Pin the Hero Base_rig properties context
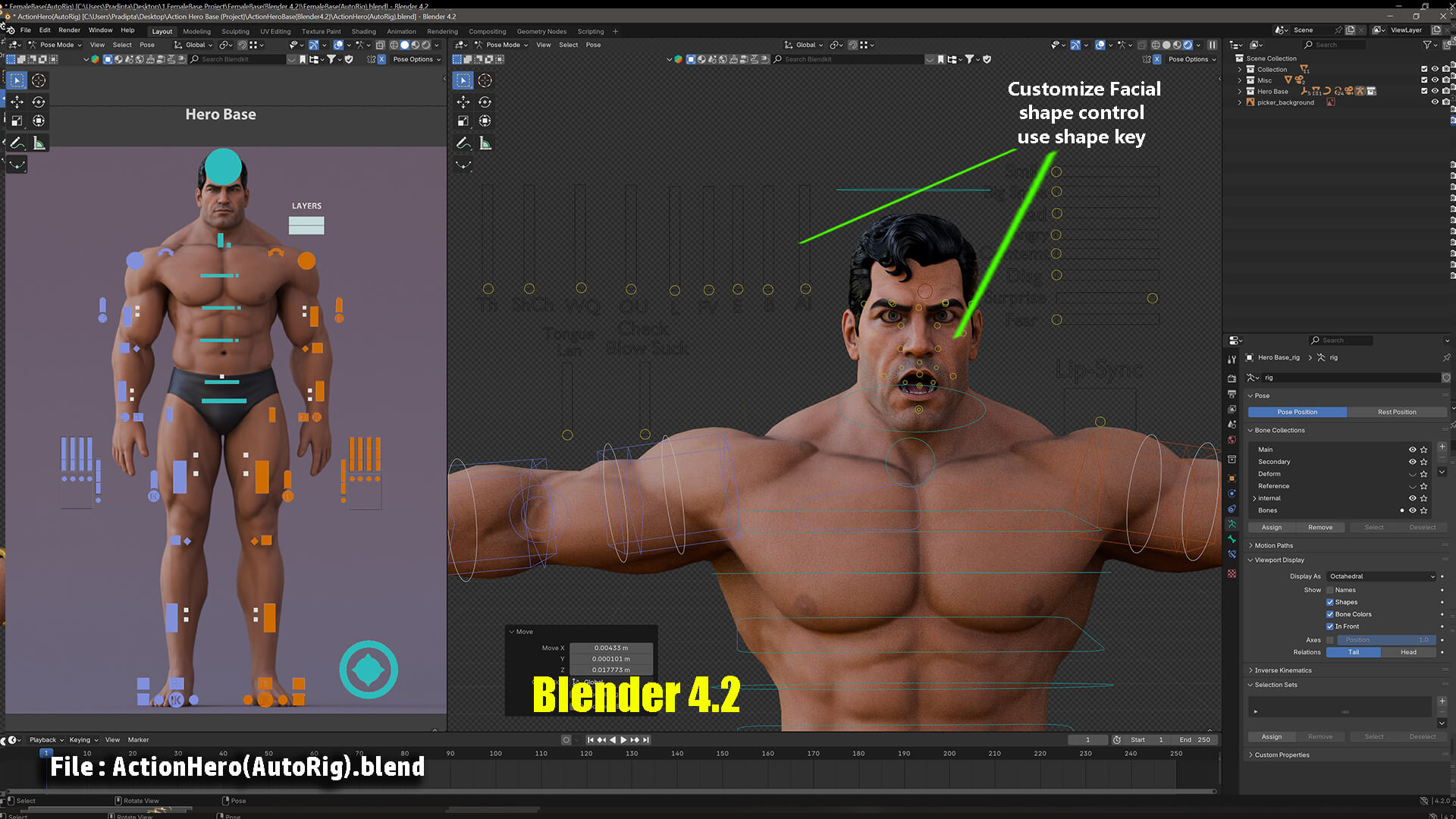 click(x=1447, y=357)
